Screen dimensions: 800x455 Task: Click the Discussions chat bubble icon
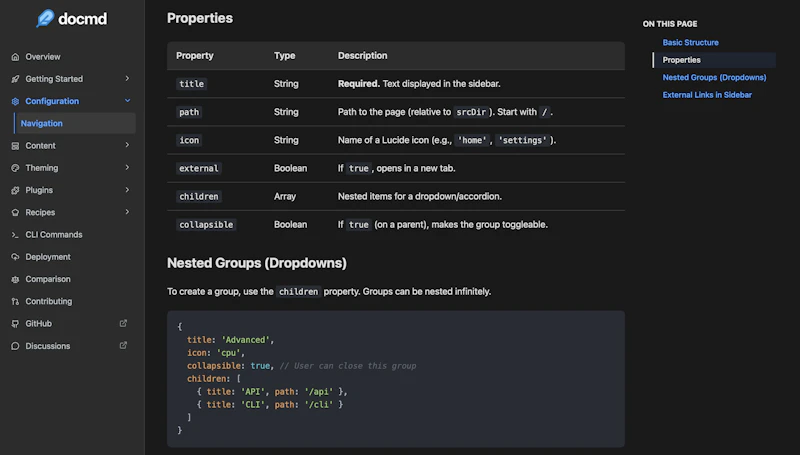point(15,346)
